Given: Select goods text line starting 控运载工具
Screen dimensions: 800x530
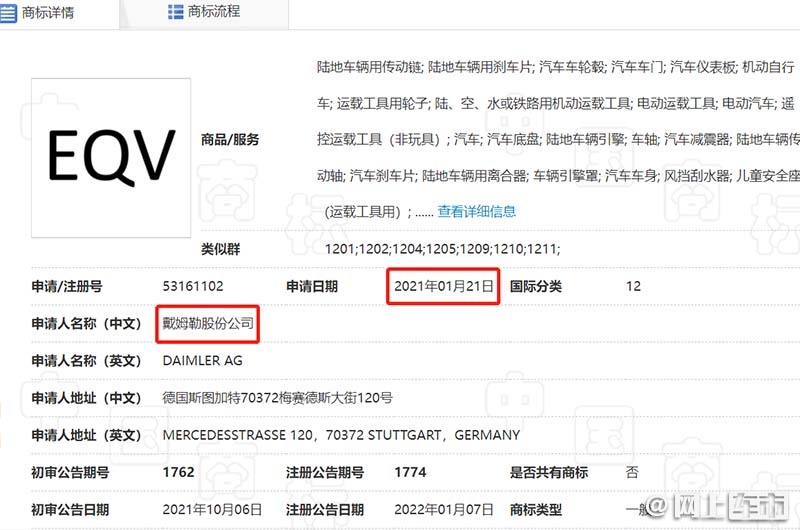Looking at the screenshot, I should click(558, 139).
